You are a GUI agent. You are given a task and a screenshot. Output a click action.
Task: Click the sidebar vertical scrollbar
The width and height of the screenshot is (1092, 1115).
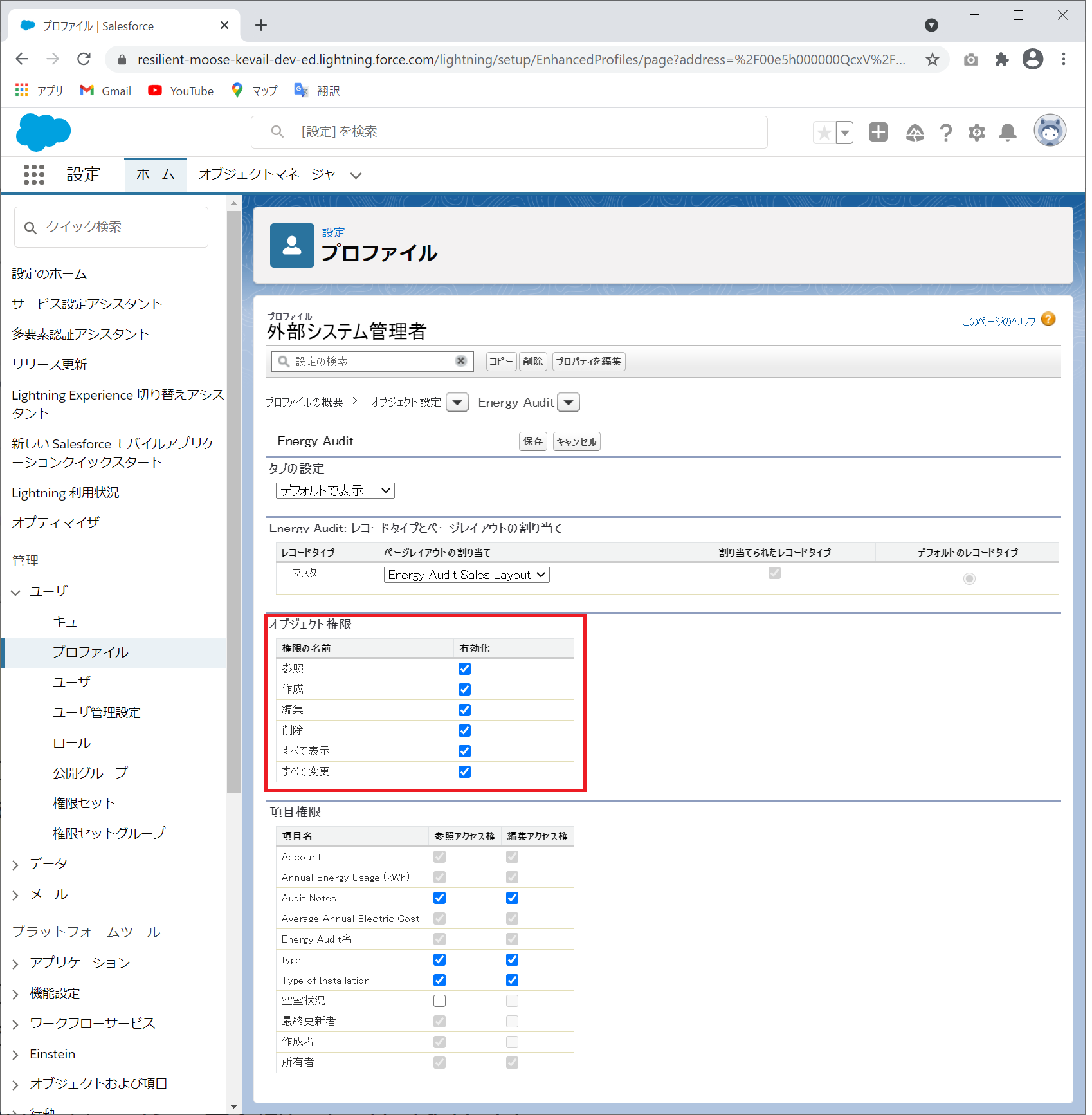[x=233, y=502]
